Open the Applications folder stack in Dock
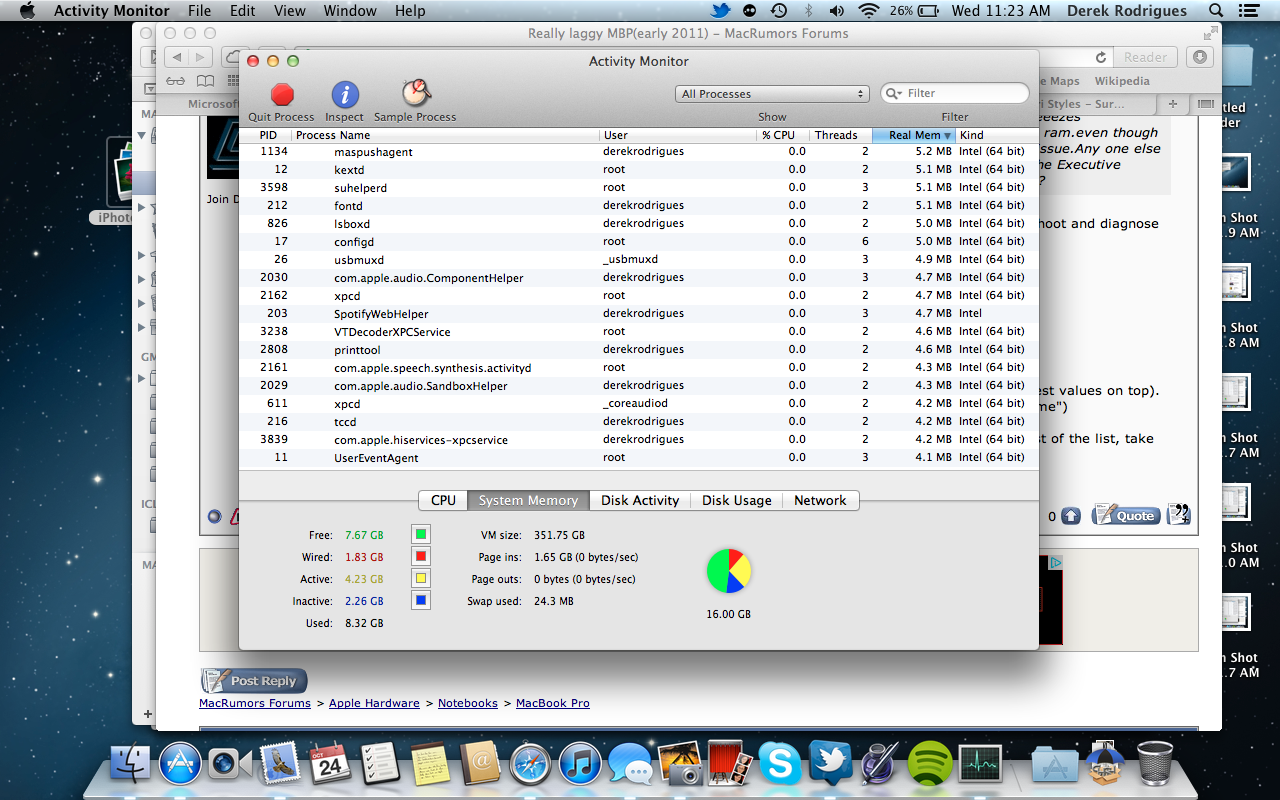Viewport: 1280px width, 800px height. pos(1055,765)
